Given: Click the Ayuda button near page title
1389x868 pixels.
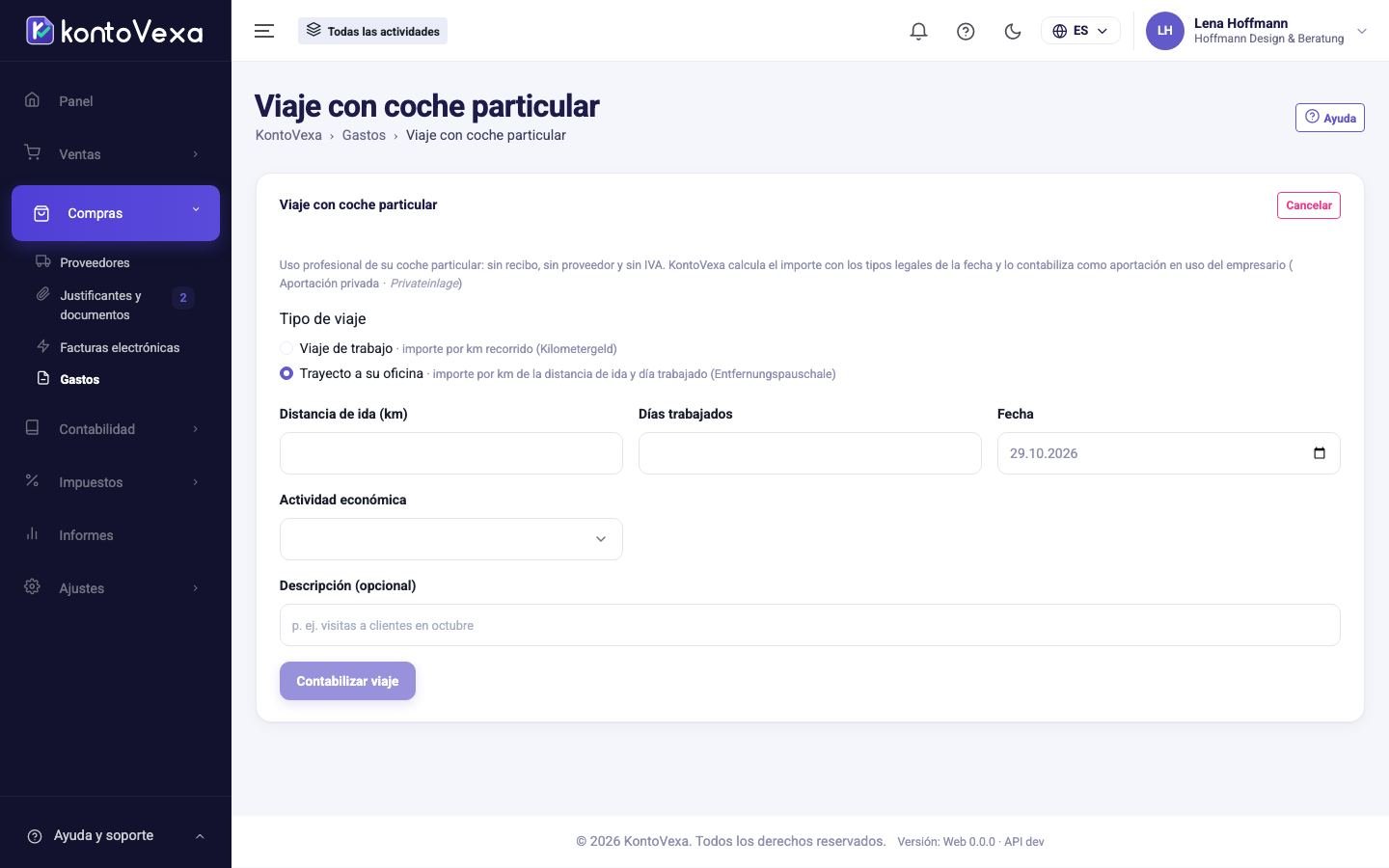Looking at the screenshot, I should click(1329, 118).
